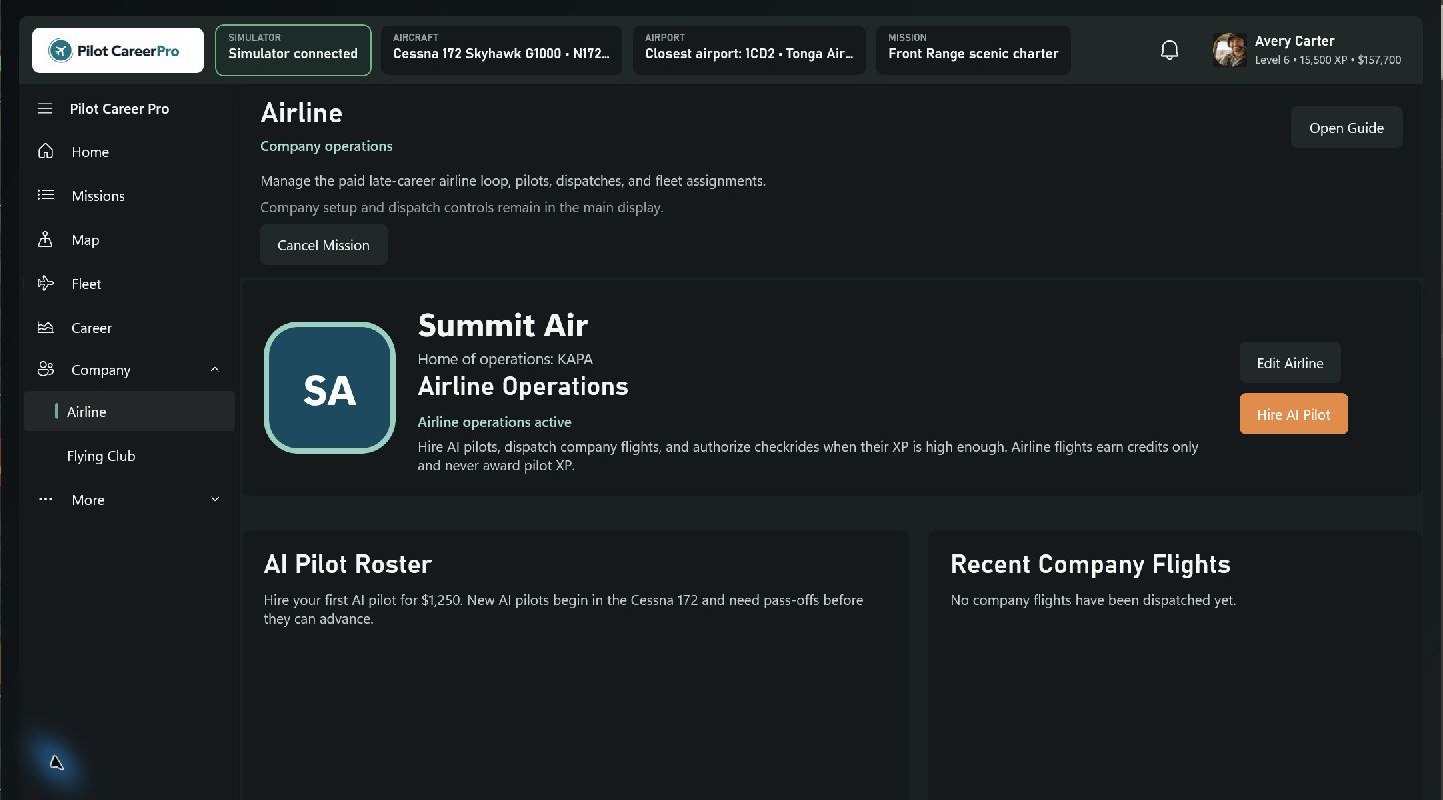The height and width of the screenshot is (800, 1443).
Task: Click the Career chart icon
Action: click(45, 328)
